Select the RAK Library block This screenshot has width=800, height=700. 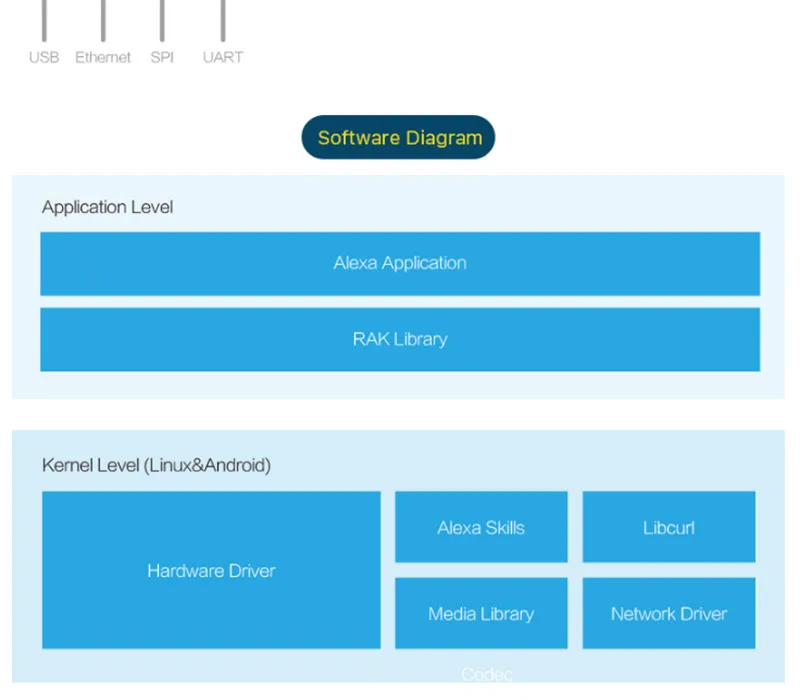pos(400,339)
